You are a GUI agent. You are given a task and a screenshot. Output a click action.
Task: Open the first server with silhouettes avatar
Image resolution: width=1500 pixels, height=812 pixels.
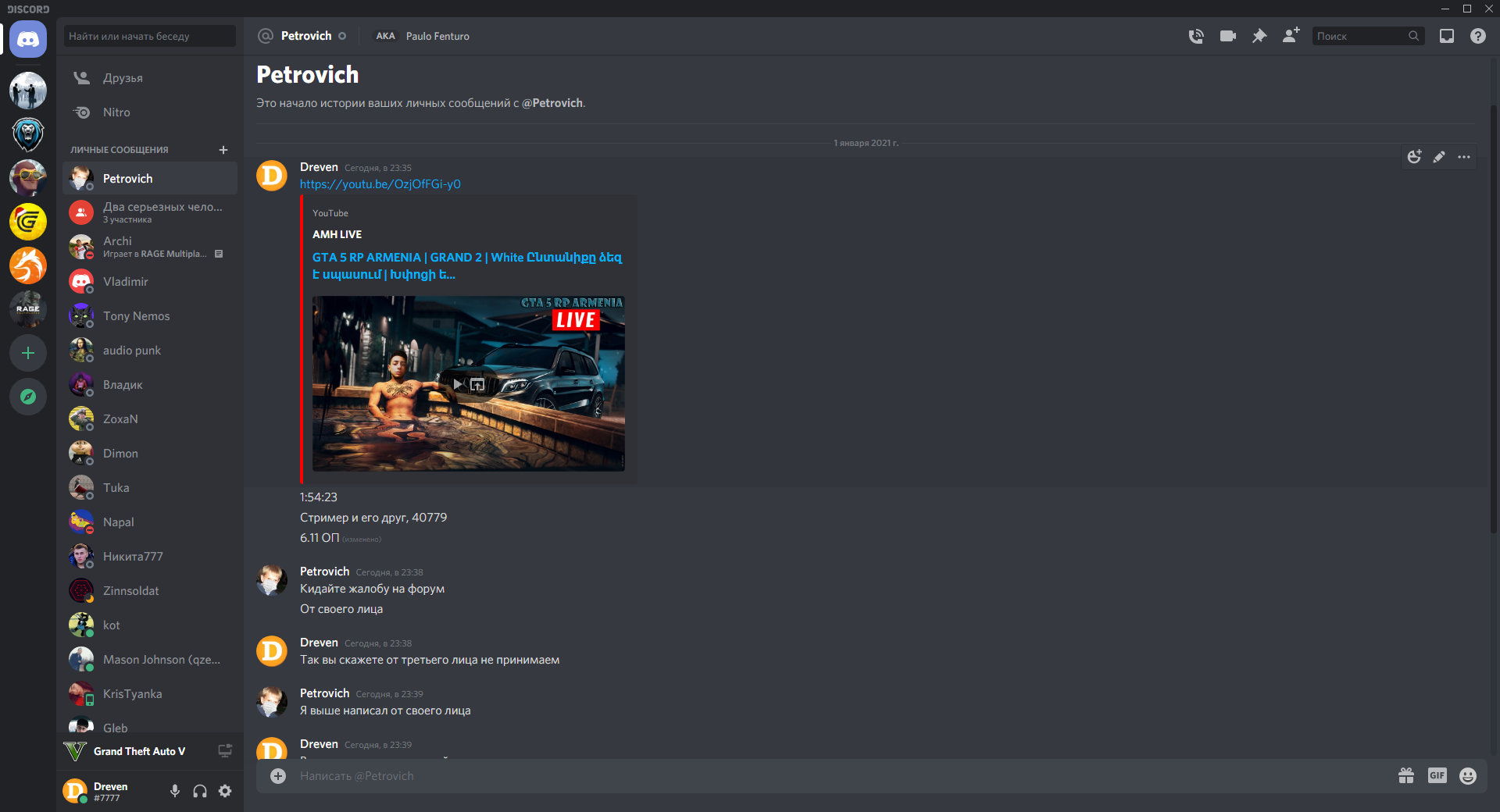[x=28, y=91]
